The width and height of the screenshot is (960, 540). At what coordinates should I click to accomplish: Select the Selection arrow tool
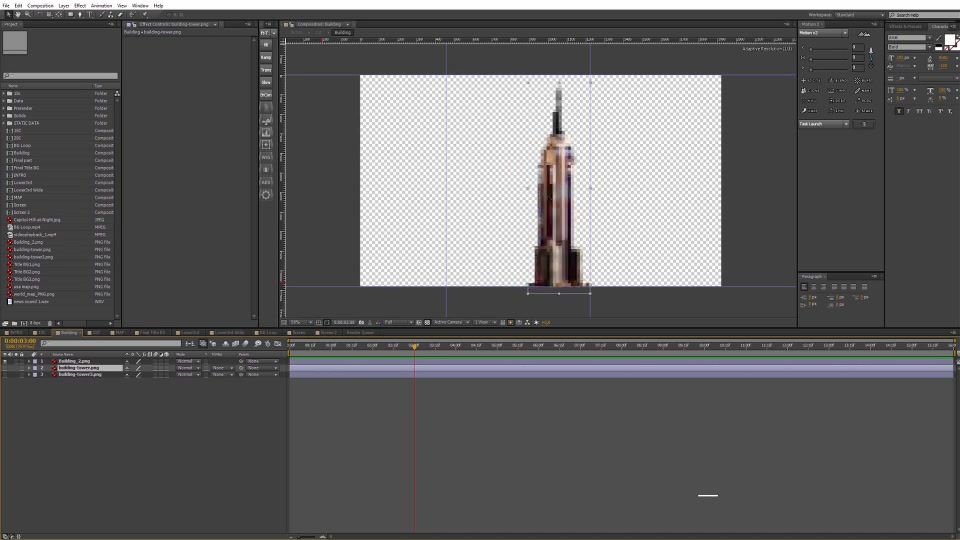click(x=9, y=15)
